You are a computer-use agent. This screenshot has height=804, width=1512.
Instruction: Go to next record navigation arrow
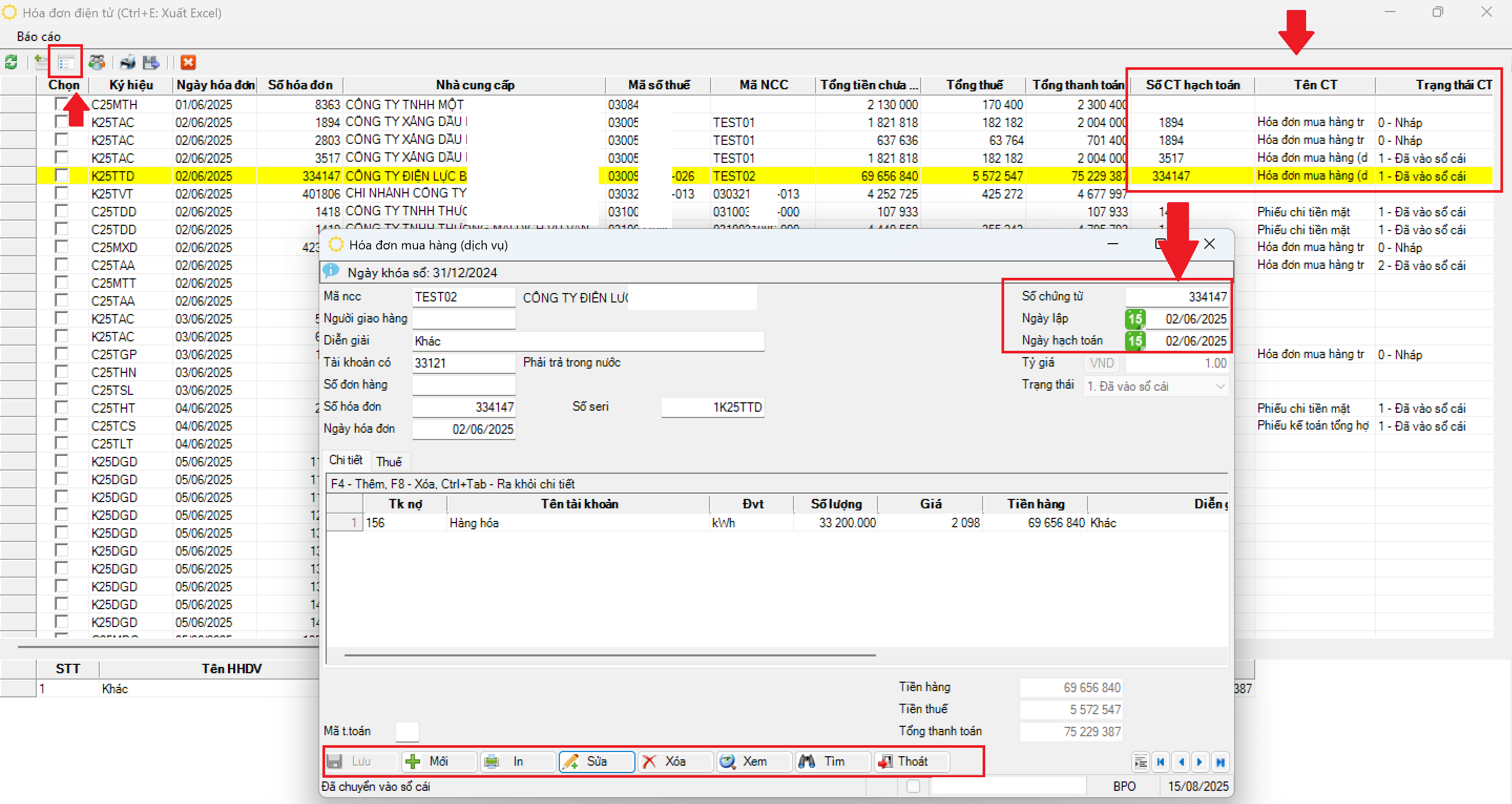(x=1200, y=762)
